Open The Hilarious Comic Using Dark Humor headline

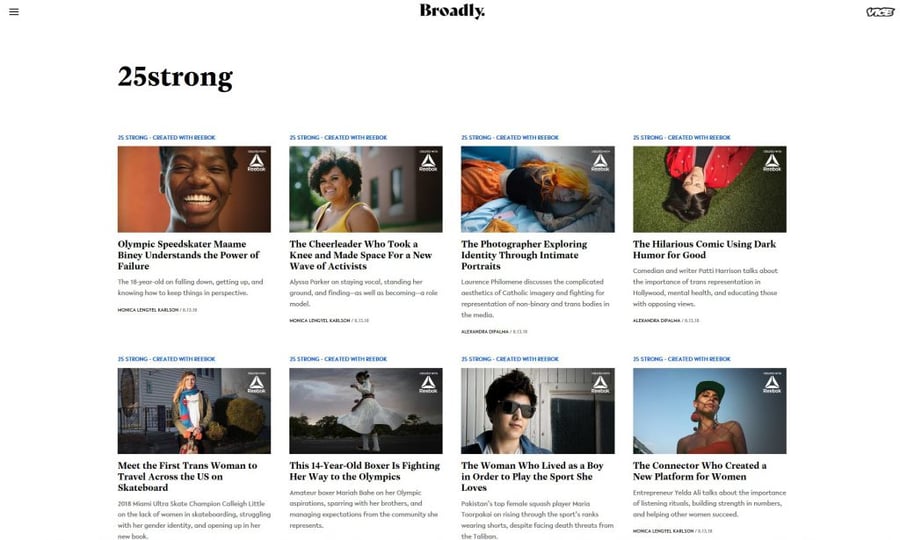pos(704,249)
